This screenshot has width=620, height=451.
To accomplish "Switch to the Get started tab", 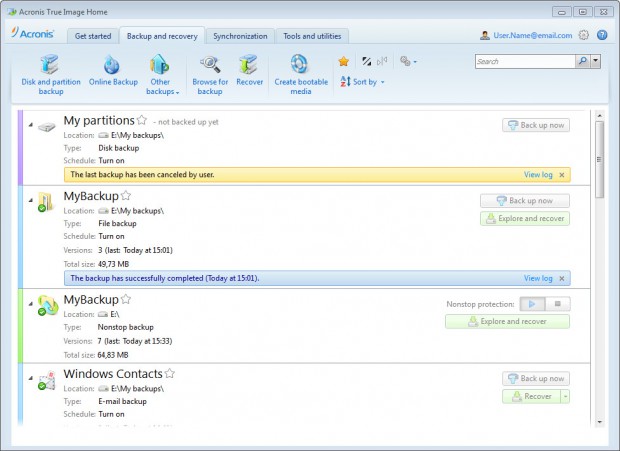I will click(x=93, y=36).
